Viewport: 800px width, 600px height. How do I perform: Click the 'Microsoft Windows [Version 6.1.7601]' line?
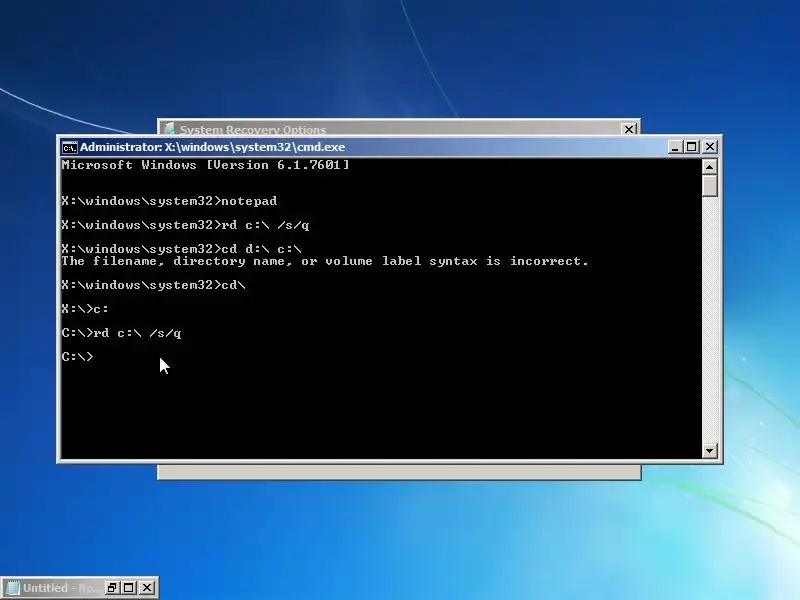point(205,165)
